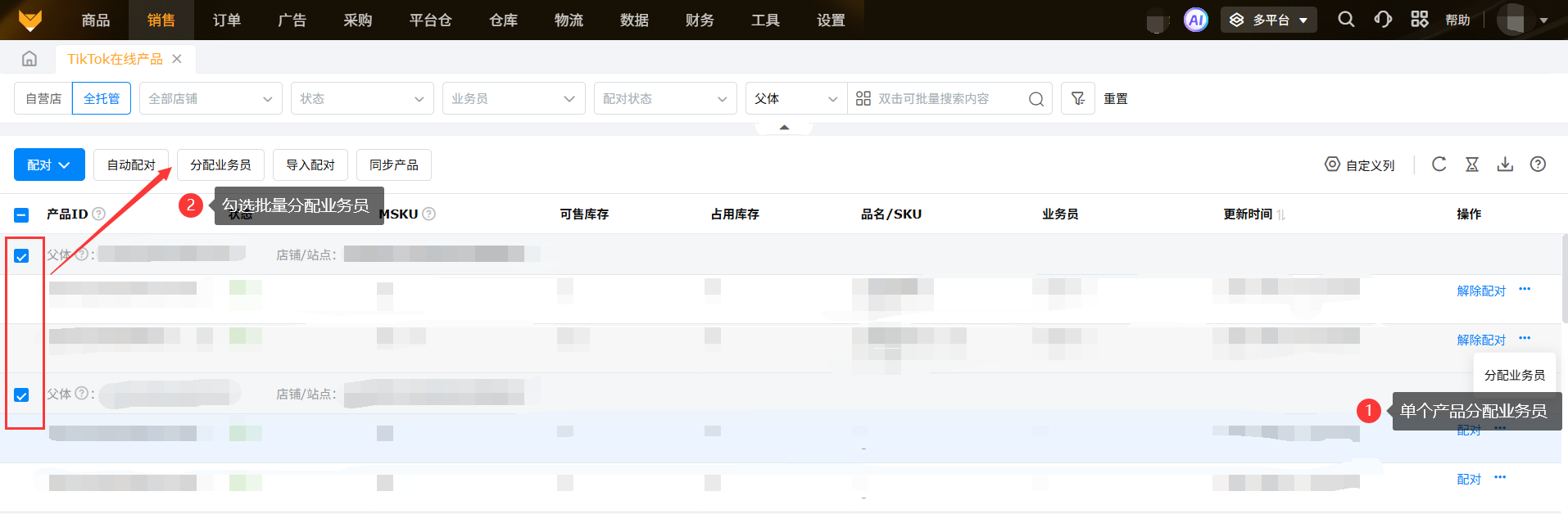
Task: Click the 自动配对 button
Action: [x=131, y=165]
